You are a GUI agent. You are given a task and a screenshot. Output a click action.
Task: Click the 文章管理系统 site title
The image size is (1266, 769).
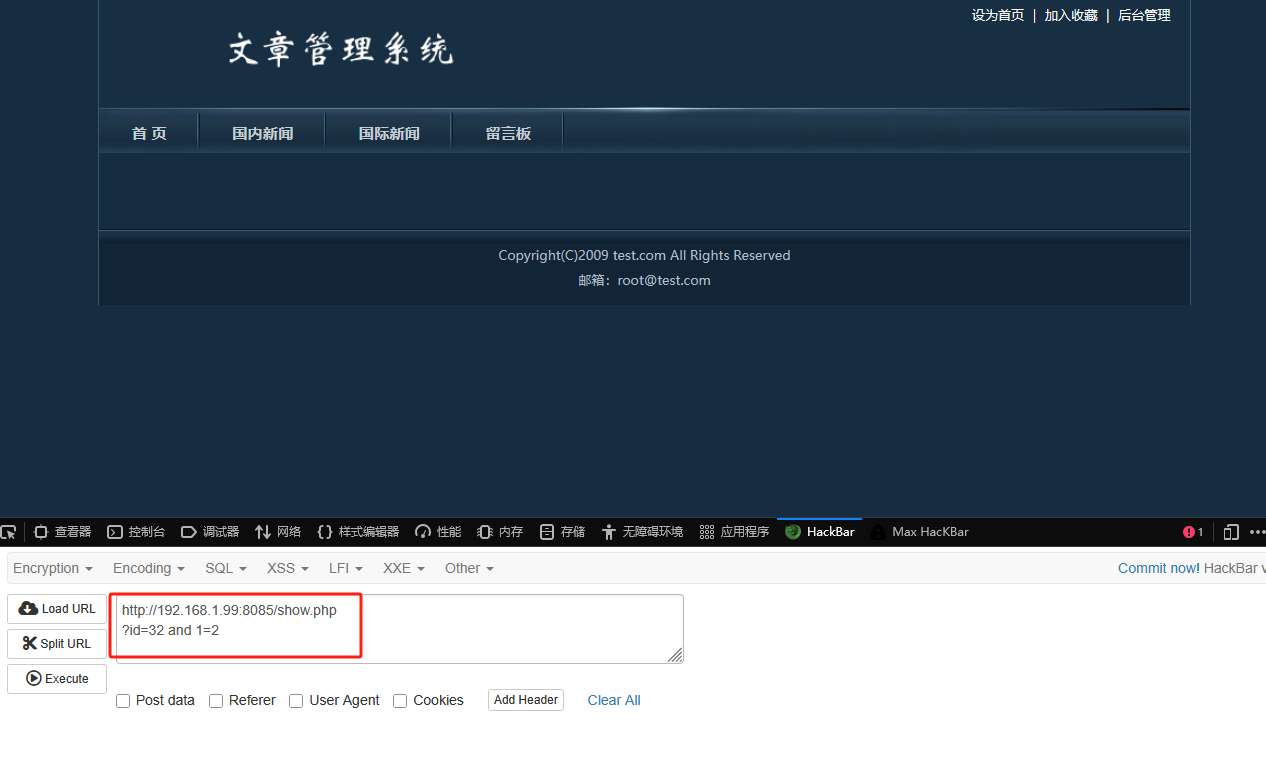coord(340,49)
